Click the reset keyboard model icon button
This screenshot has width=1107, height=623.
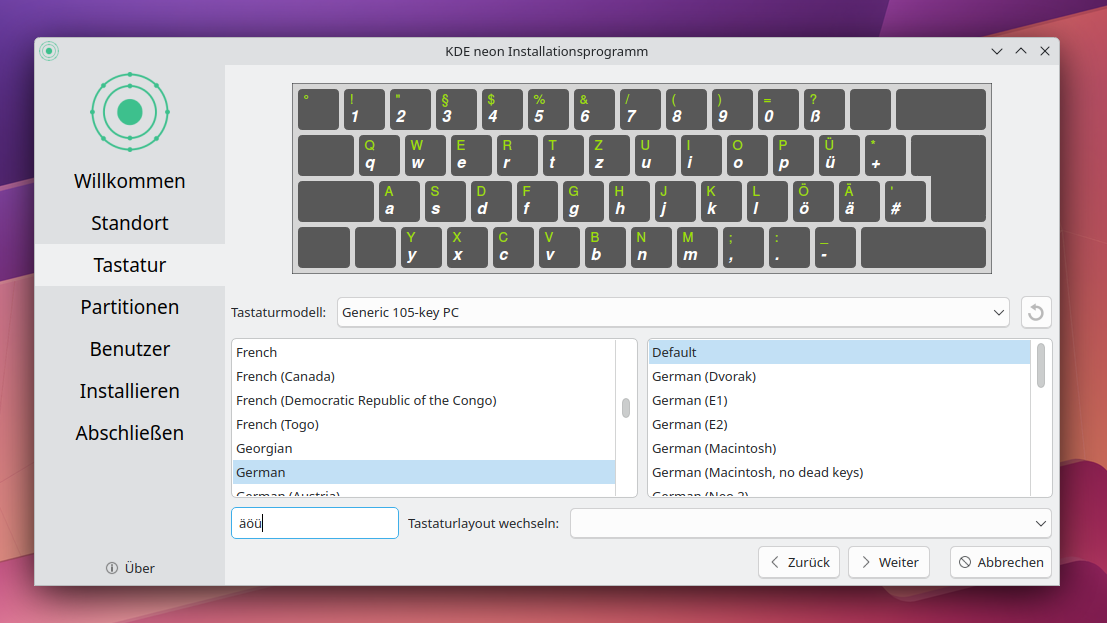[x=1036, y=312]
